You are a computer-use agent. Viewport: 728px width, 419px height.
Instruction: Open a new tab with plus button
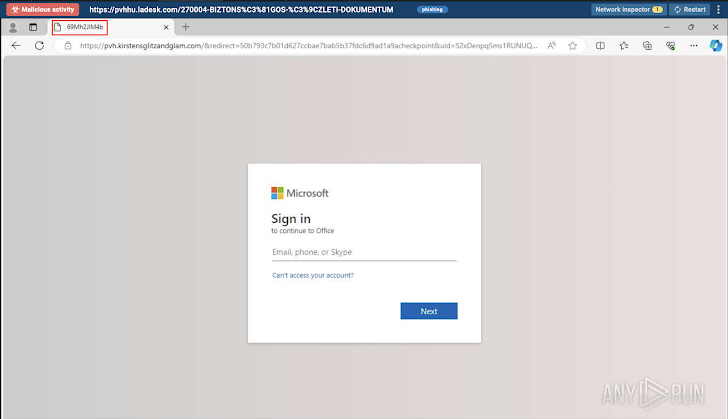pyautogui.click(x=185, y=27)
